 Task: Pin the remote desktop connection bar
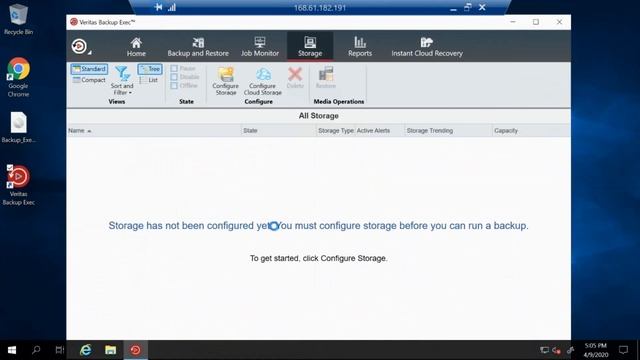(x=158, y=7)
